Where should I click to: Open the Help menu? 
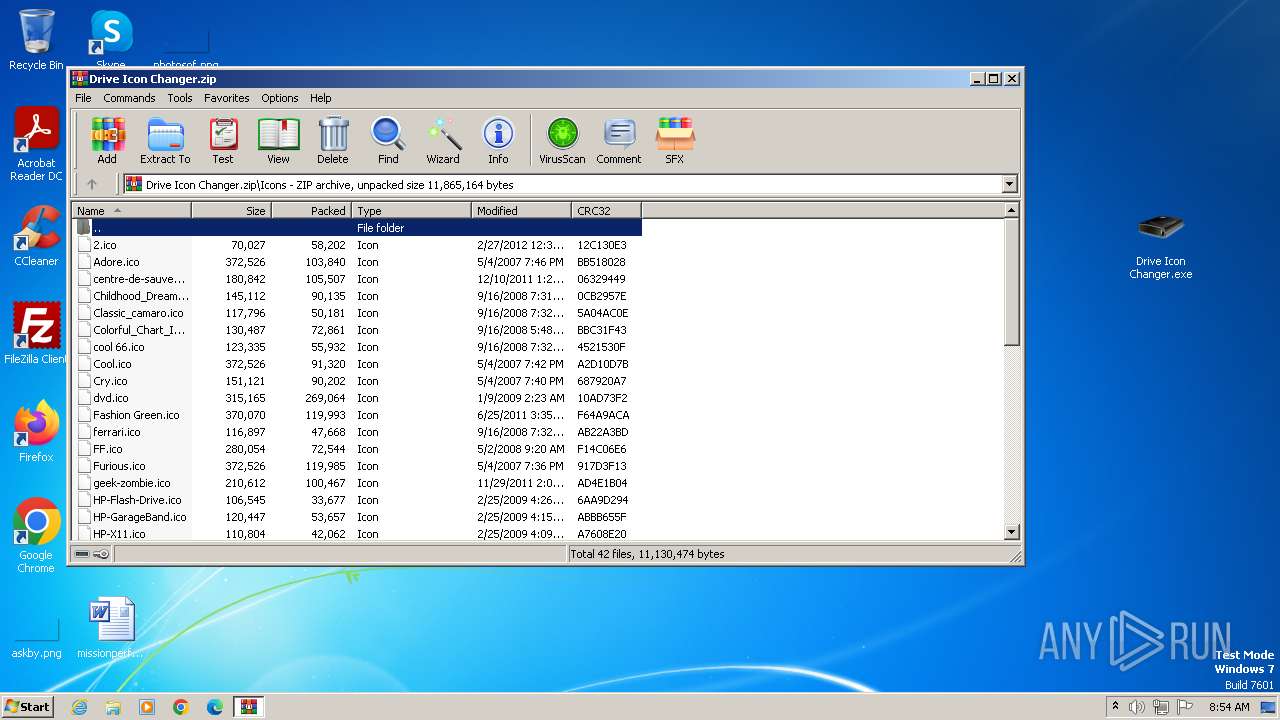click(x=320, y=98)
